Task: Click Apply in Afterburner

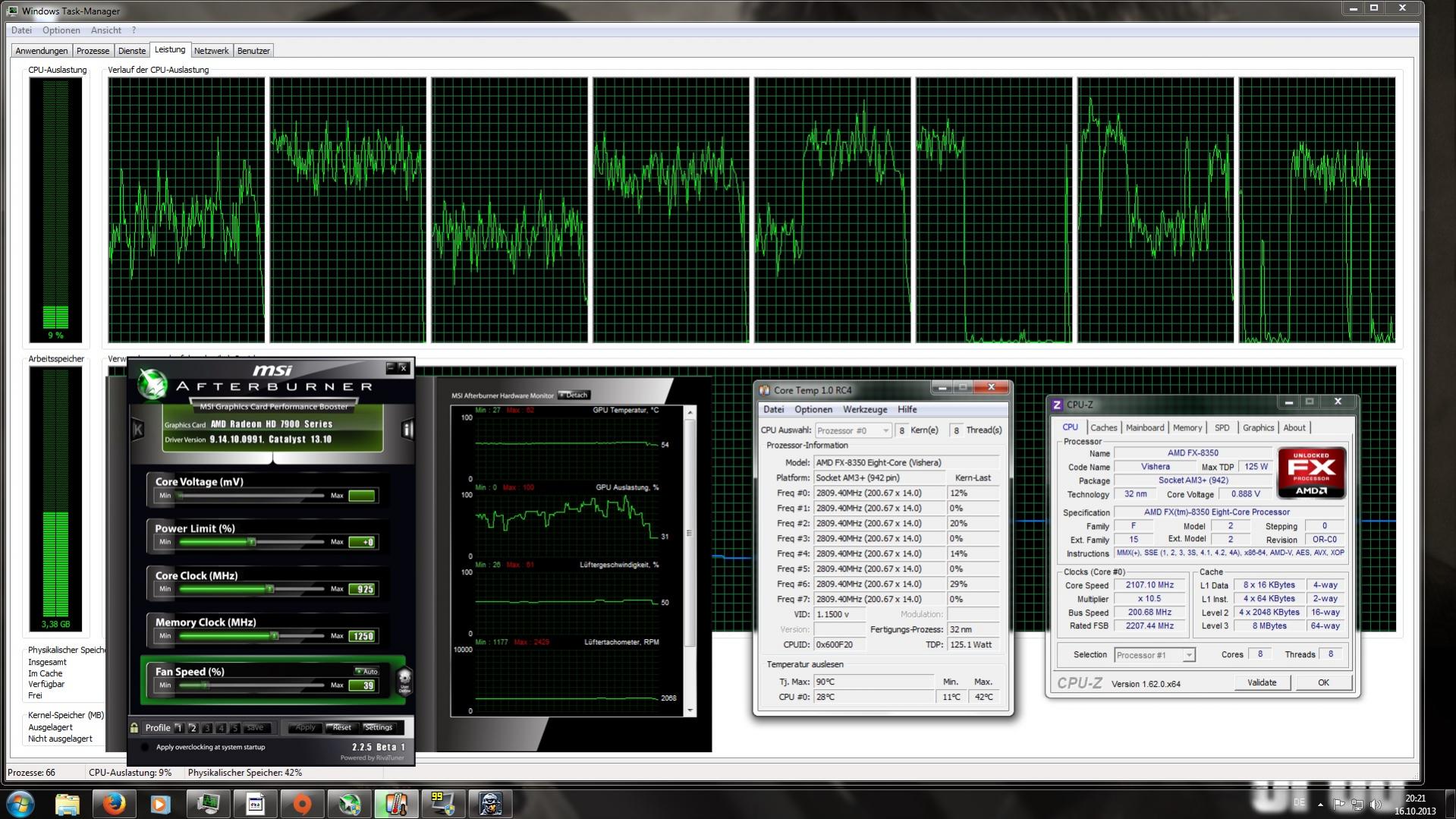Action: pos(304,727)
